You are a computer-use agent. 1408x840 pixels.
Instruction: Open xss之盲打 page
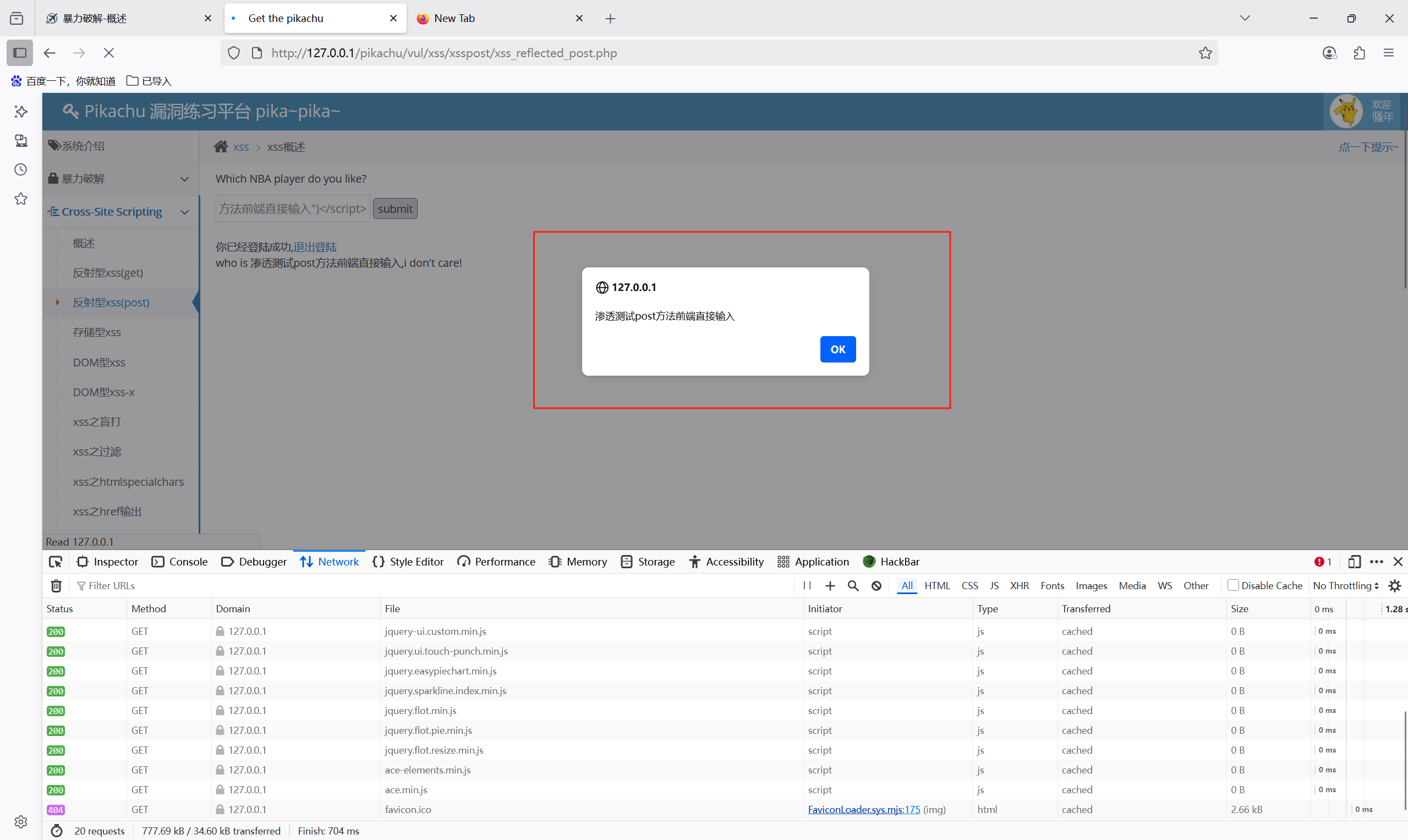pyautogui.click(x=97, y=422)
